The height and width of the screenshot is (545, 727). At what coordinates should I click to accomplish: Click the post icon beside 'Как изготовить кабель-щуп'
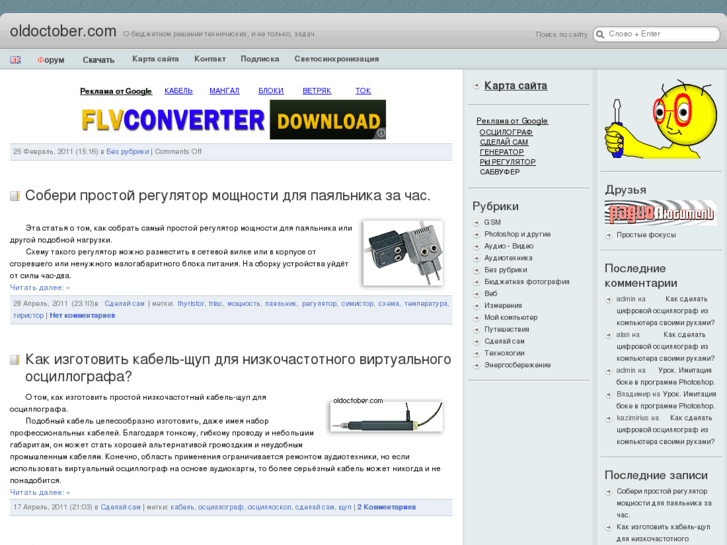pyautogui.click(x=15, y=360)
